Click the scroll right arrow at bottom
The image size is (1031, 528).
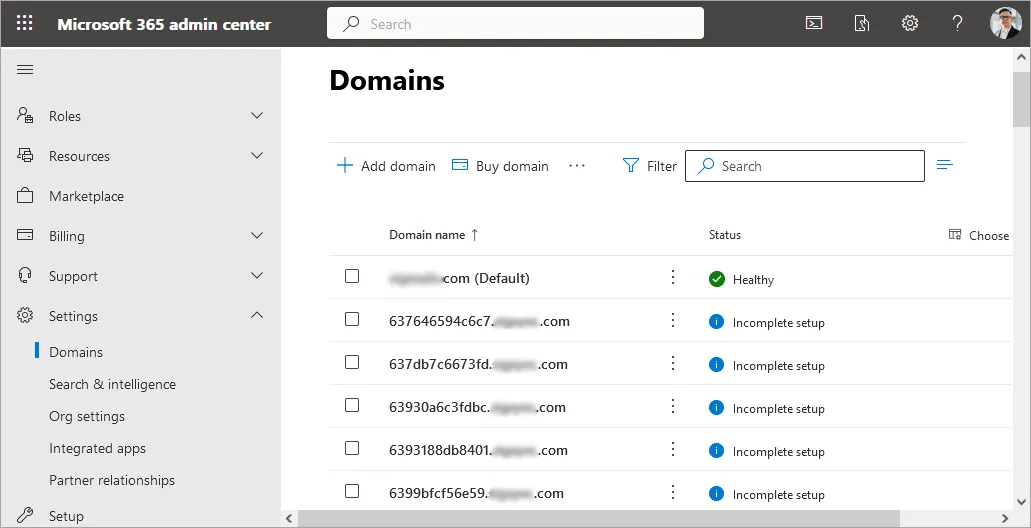click(x=1005, y=518)
